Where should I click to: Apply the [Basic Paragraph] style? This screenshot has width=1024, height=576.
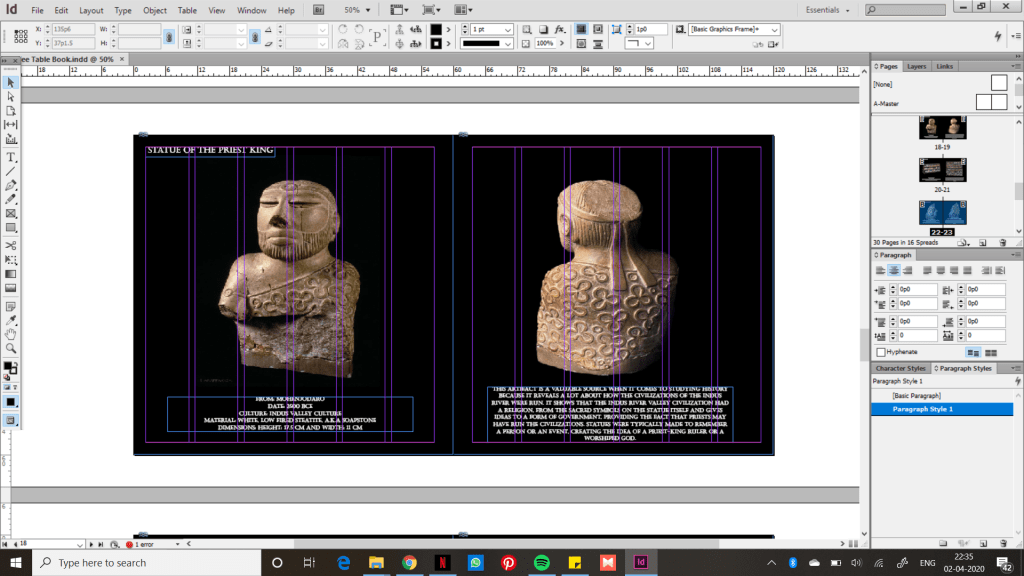tap(917, 396)
